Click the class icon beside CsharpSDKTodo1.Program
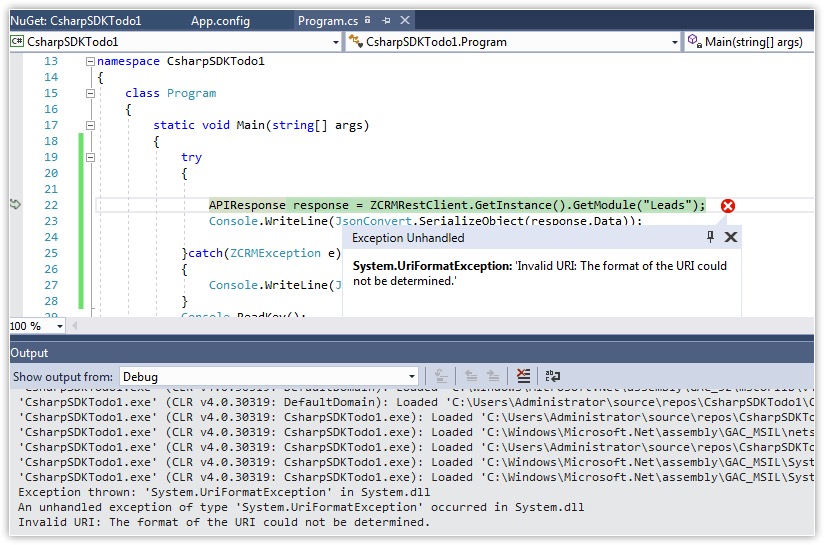The height and width of the screenshot is (545, 824). [x=356, y=41]
